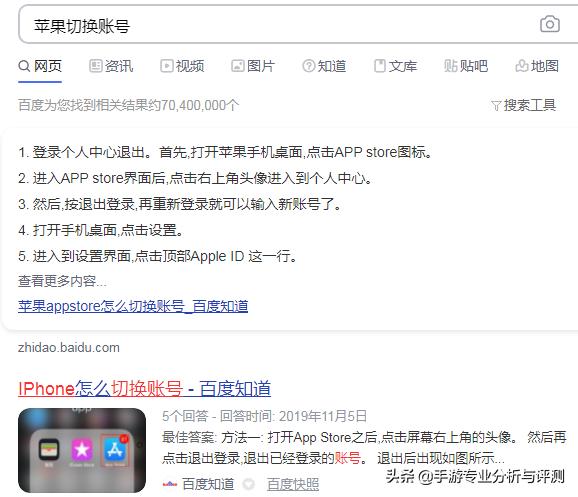Switch to the 资讯 tab

coord(111,66)
